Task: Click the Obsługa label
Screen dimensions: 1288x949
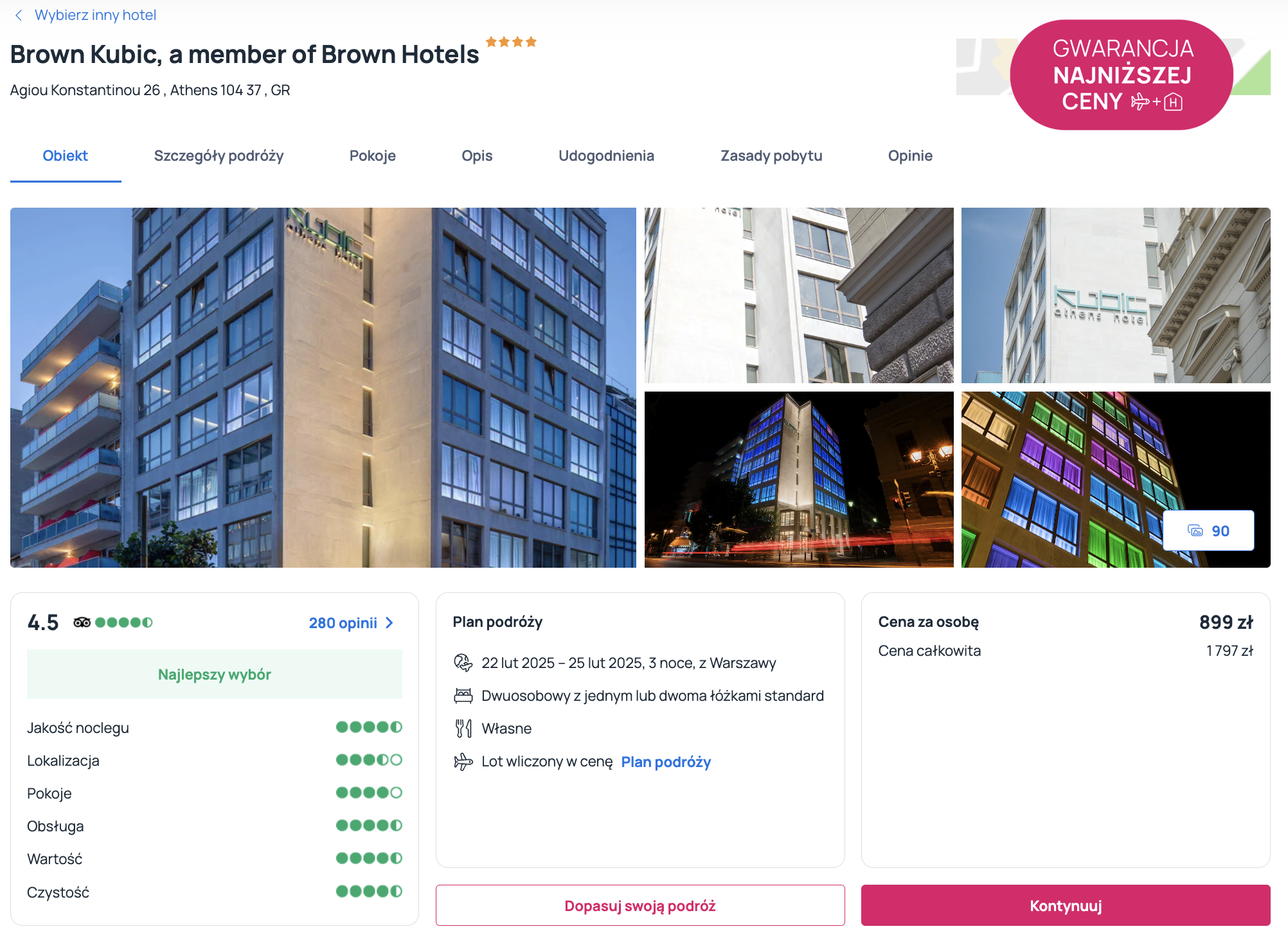Action: (55, 826)
